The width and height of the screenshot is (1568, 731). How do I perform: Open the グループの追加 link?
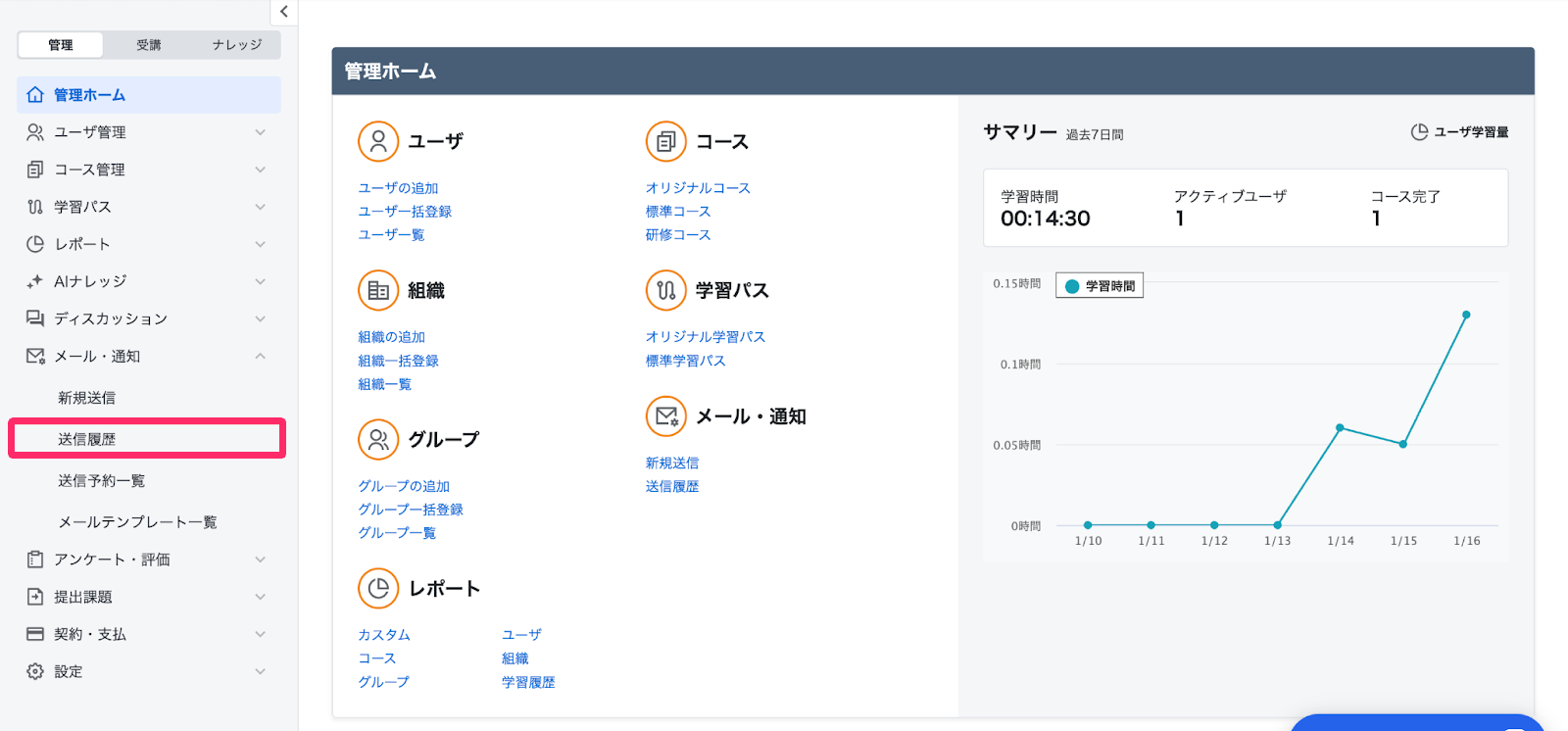pos(404,486)
